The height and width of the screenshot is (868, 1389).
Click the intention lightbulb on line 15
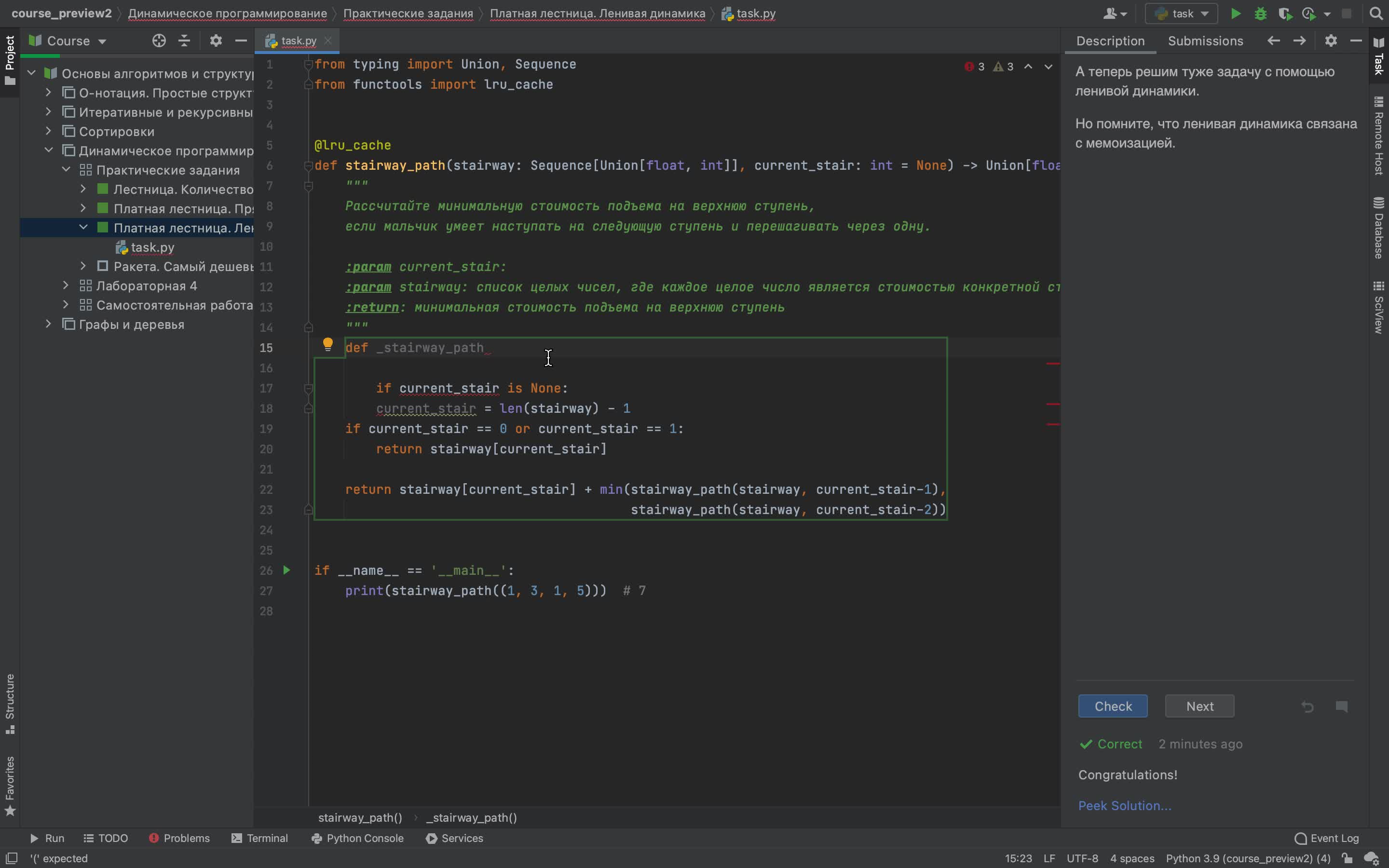[x=328, y=344]
